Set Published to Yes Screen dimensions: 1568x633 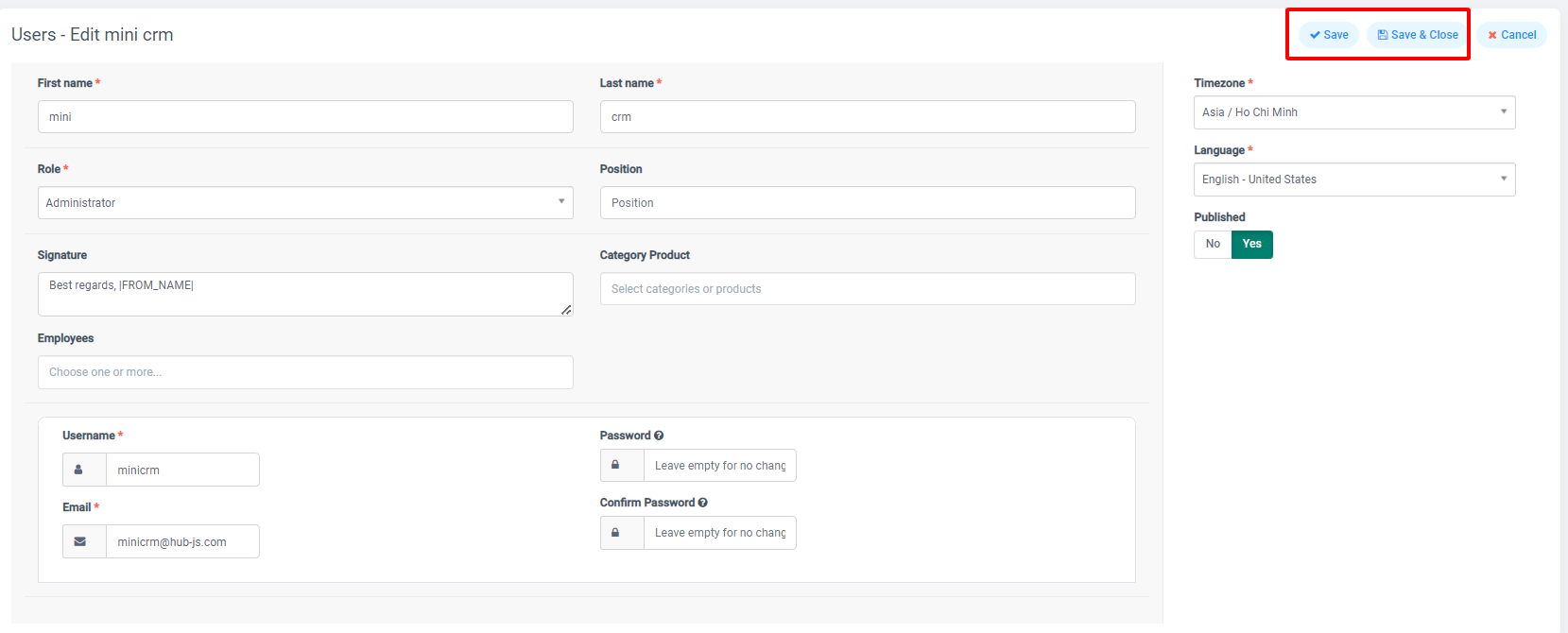pyautogui.click(x=1251, y=244)
